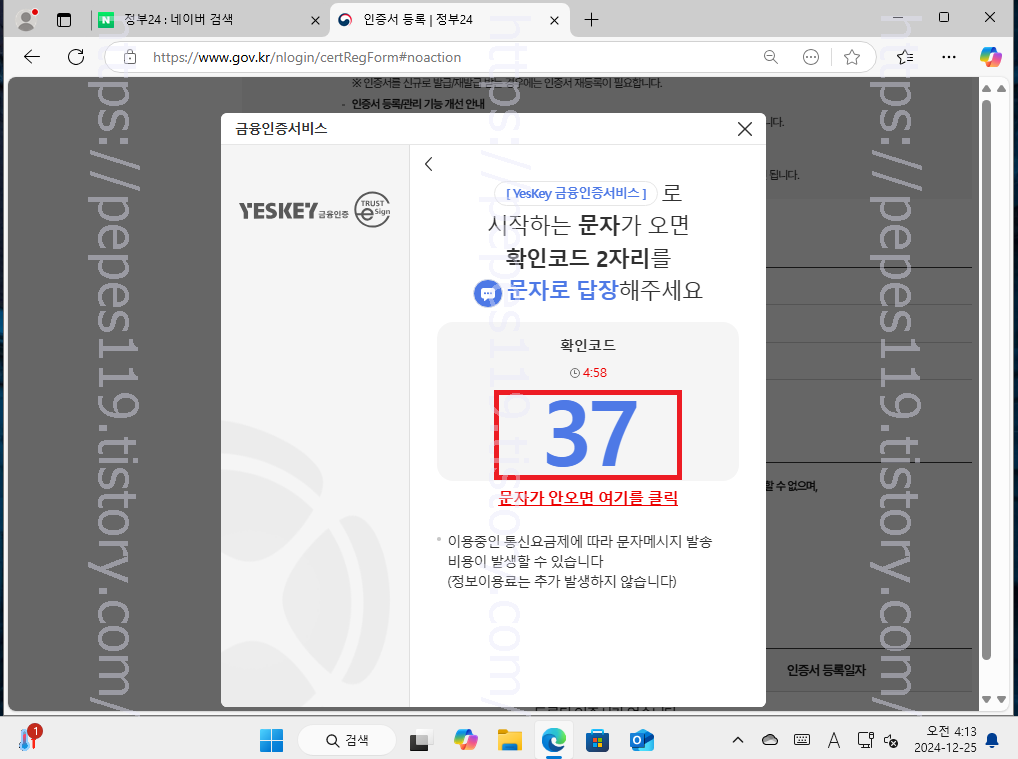
Task: Open Microsoft Store from the taskbar
Action: tap(597, 740)
